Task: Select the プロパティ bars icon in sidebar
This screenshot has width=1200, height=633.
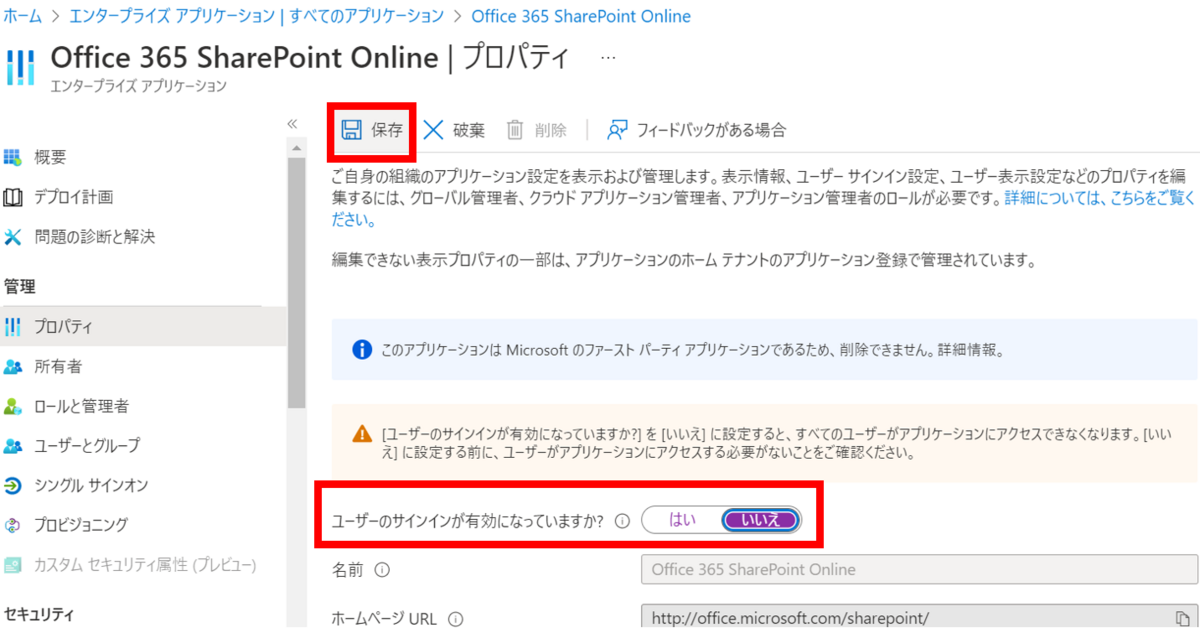Action: tap(13, 326)
